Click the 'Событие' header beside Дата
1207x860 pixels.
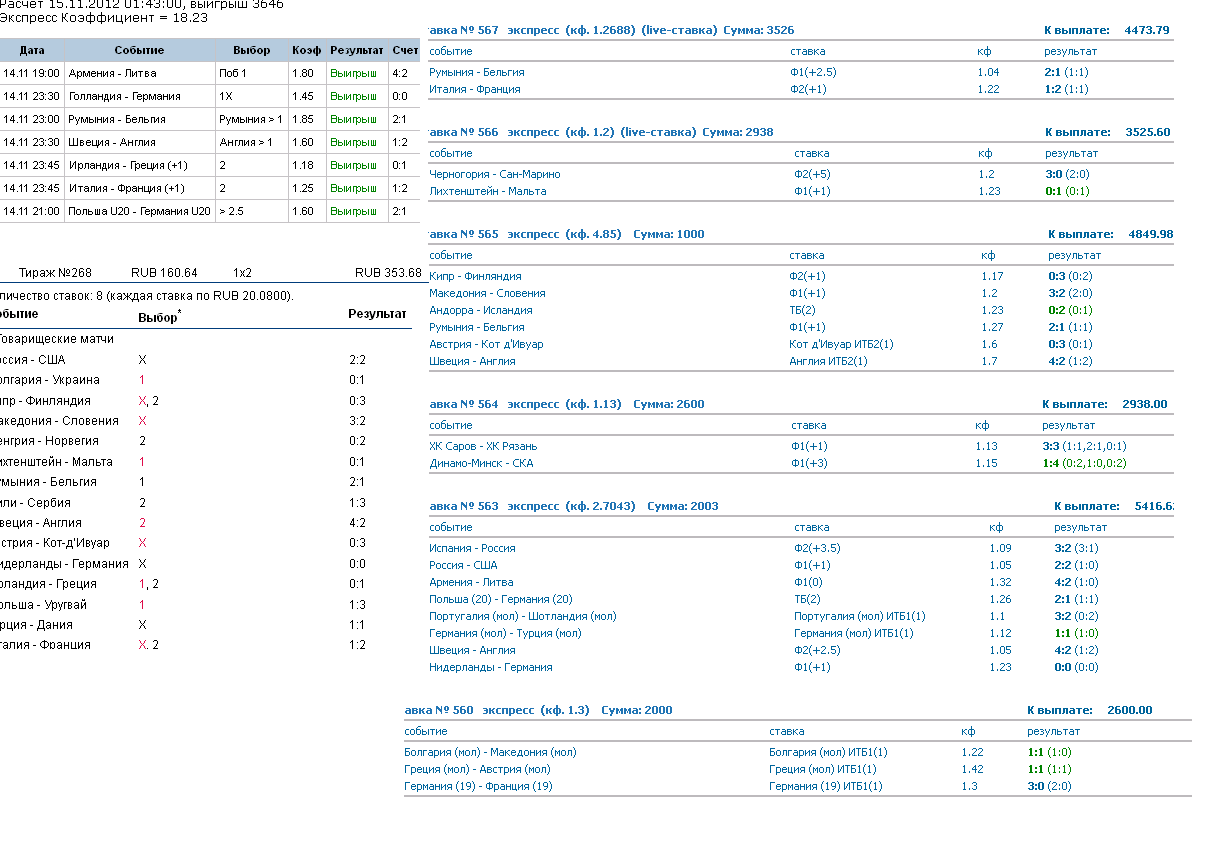coord(139,50)
